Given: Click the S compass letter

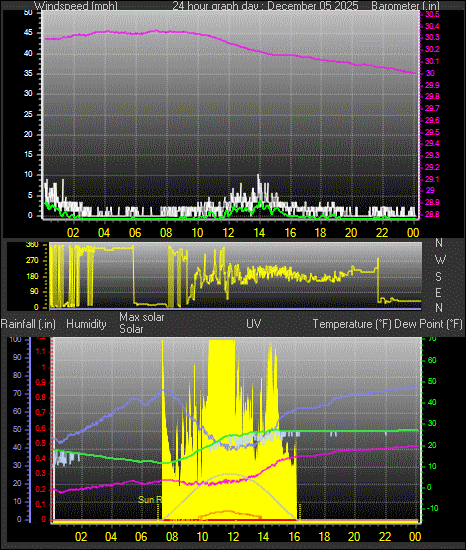Looking at the screenshot, I should (x=438, y=277).
